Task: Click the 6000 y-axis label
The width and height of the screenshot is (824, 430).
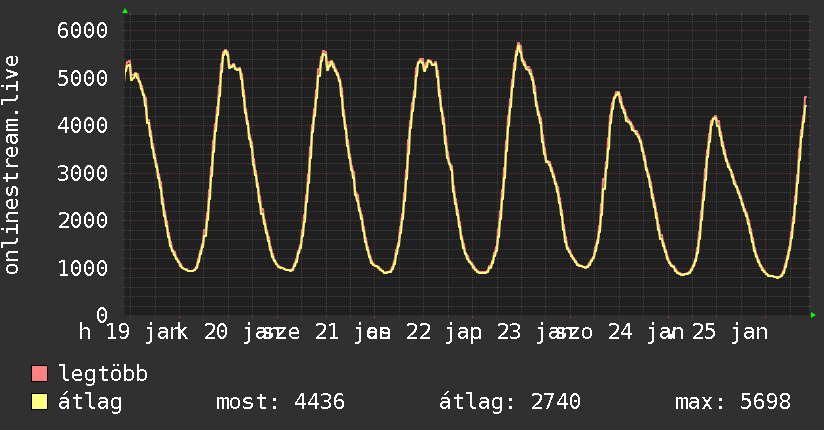Action: tap(83, 30)
